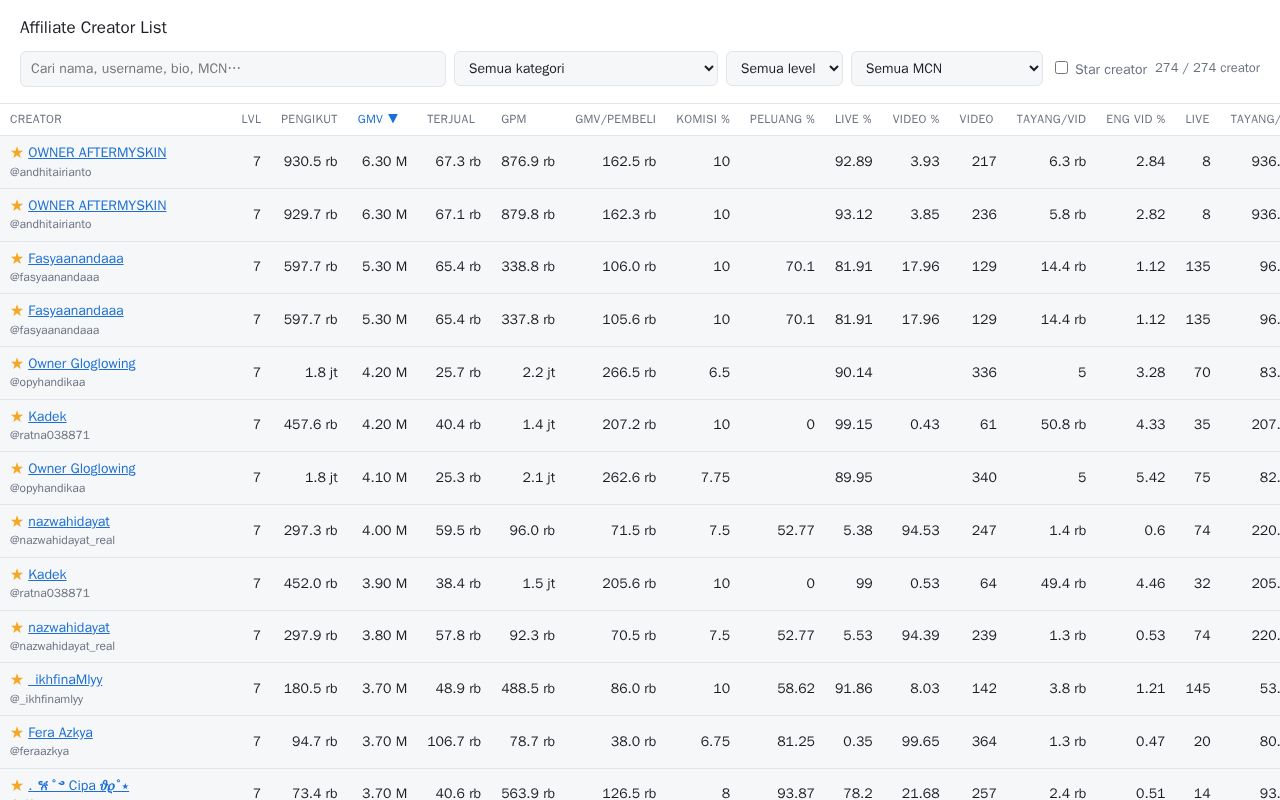Open the Semua level dropdown
The width and height of the screenshot is (1280, 800).
[784, 69]
